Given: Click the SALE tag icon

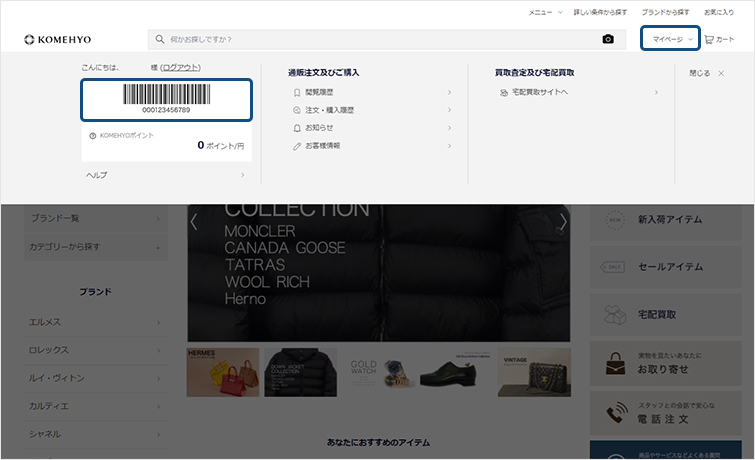Looking at the screenshot, I should click(x=612, y=267).
